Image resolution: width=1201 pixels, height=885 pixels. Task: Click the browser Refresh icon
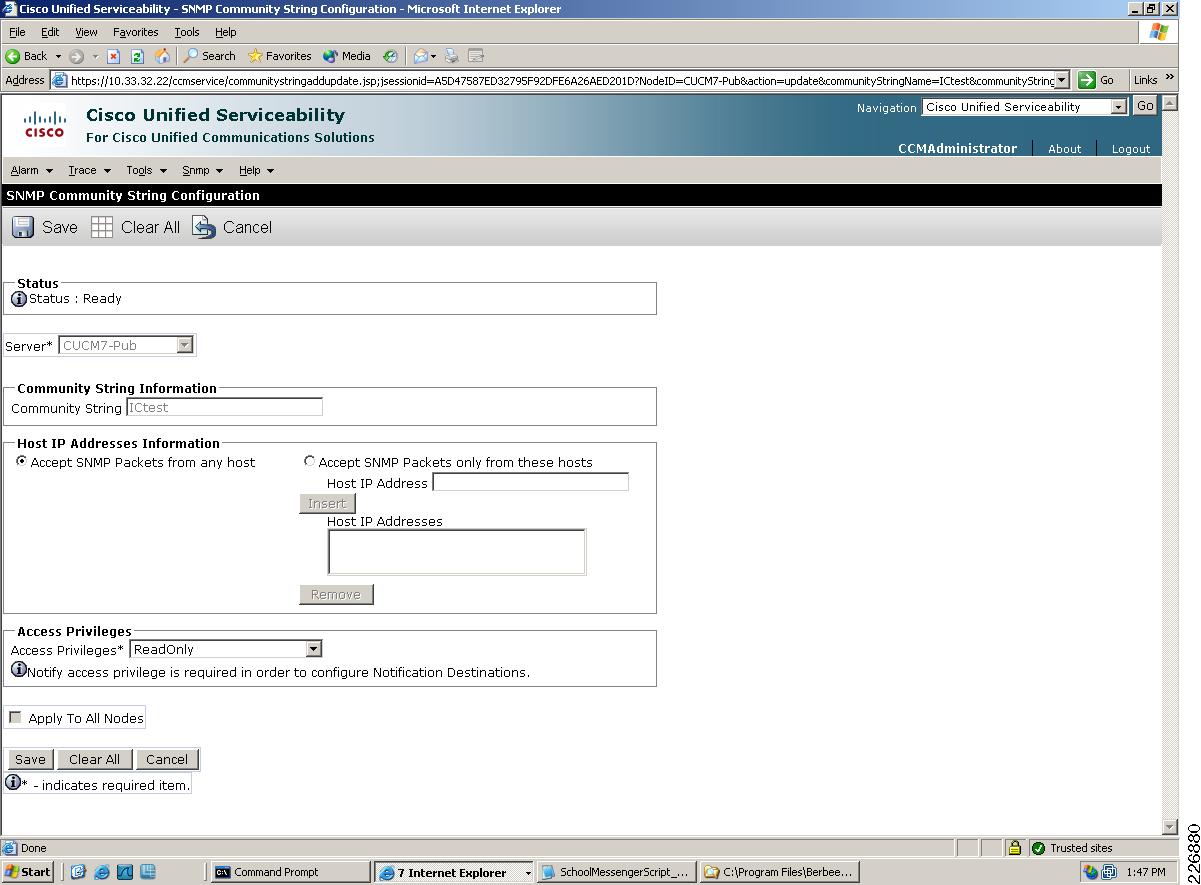137,56
